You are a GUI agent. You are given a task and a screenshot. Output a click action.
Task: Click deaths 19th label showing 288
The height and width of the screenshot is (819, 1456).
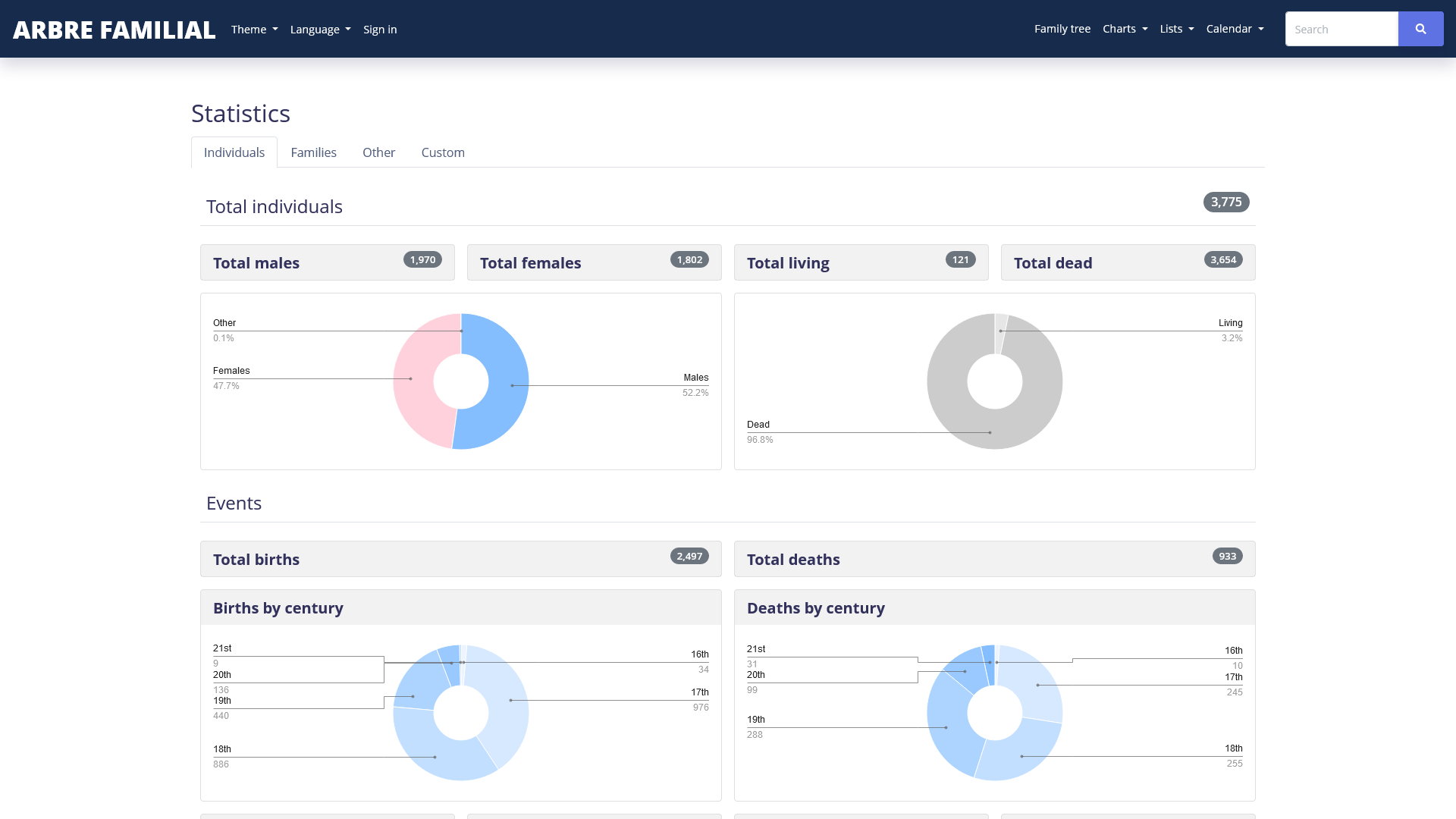pos(756,727)
